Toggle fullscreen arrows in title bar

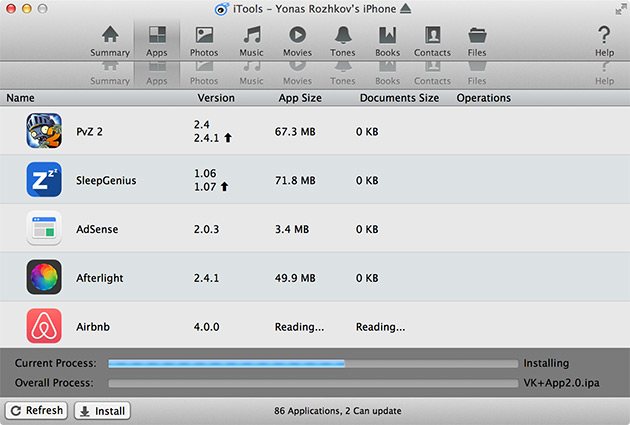(x=621, y=9)
